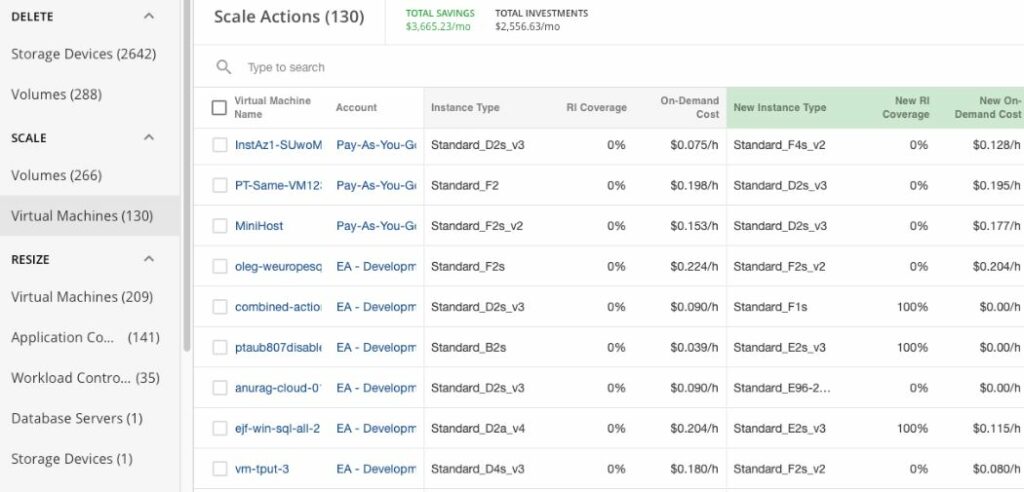Collapse the RESIZE section chevron
The image size is (1024, 492).
pyautogui.click(x=149, y=259)
